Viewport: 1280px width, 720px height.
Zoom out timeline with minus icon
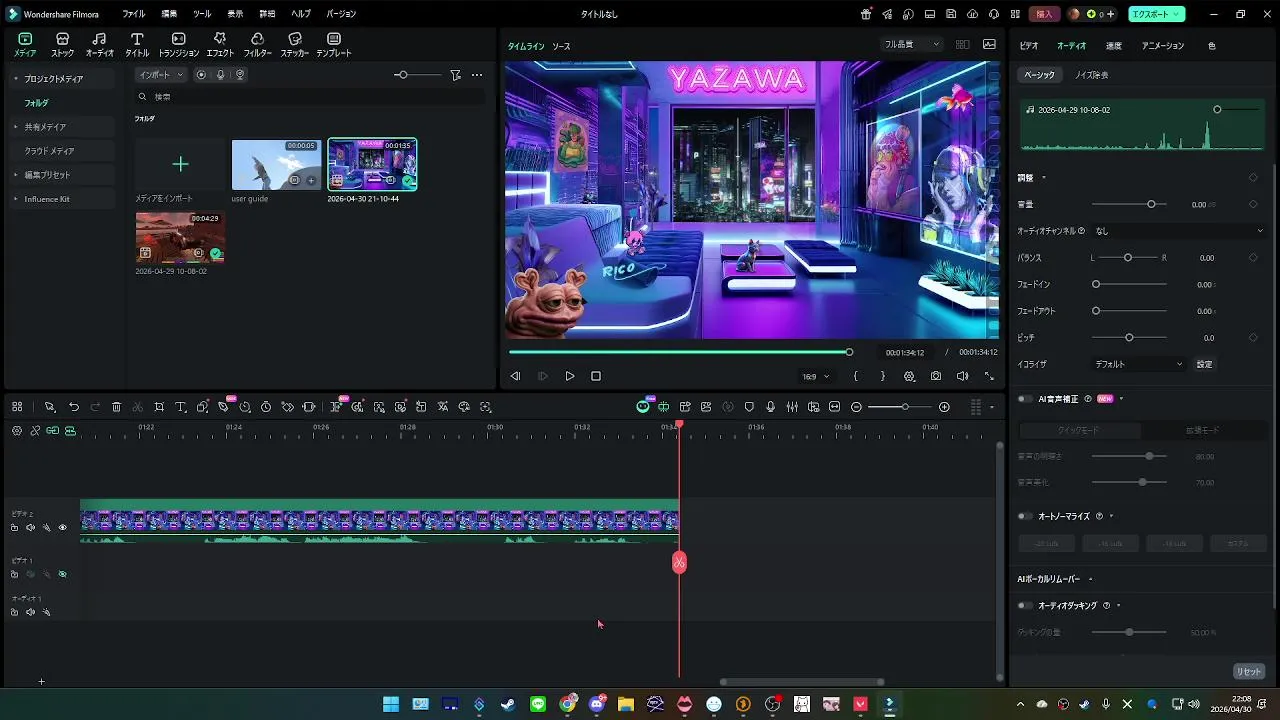click(856, 407)
